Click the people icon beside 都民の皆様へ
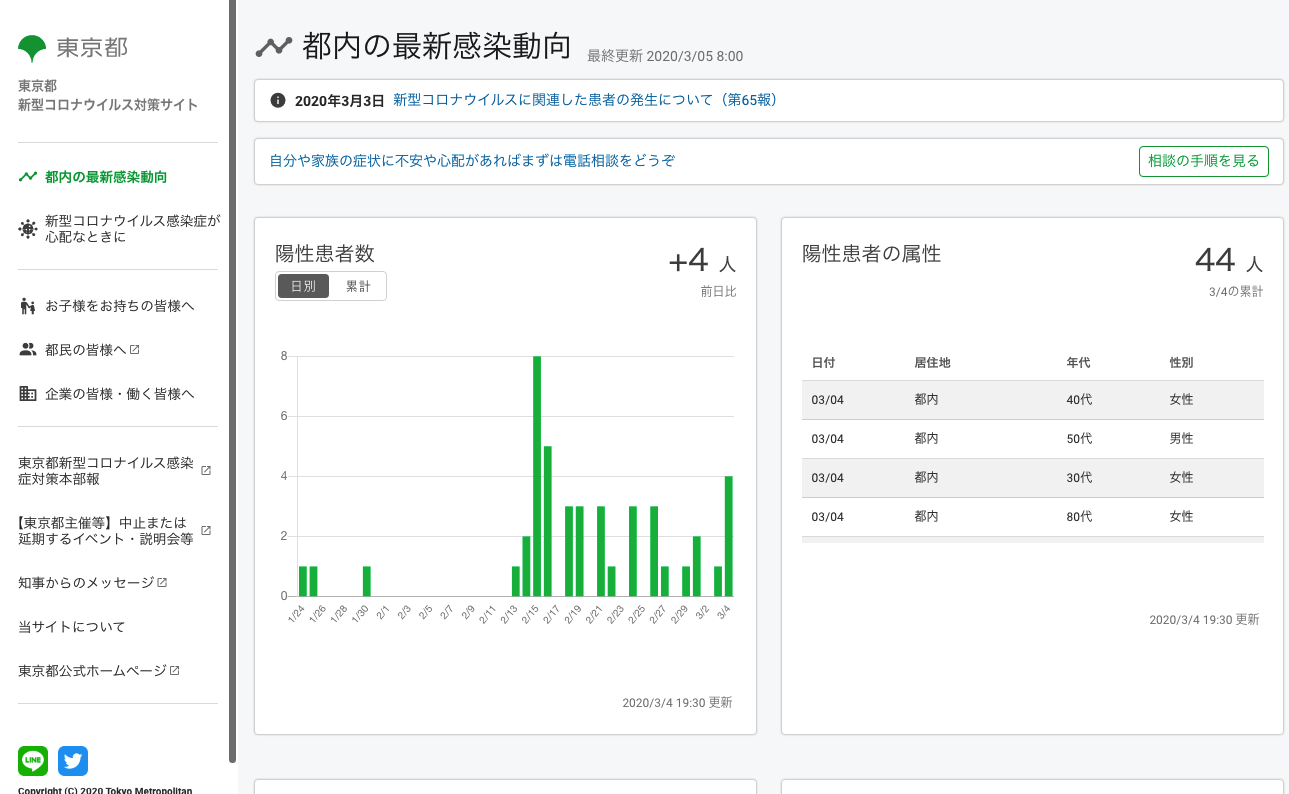1289x794 pixels. [28, 350]
